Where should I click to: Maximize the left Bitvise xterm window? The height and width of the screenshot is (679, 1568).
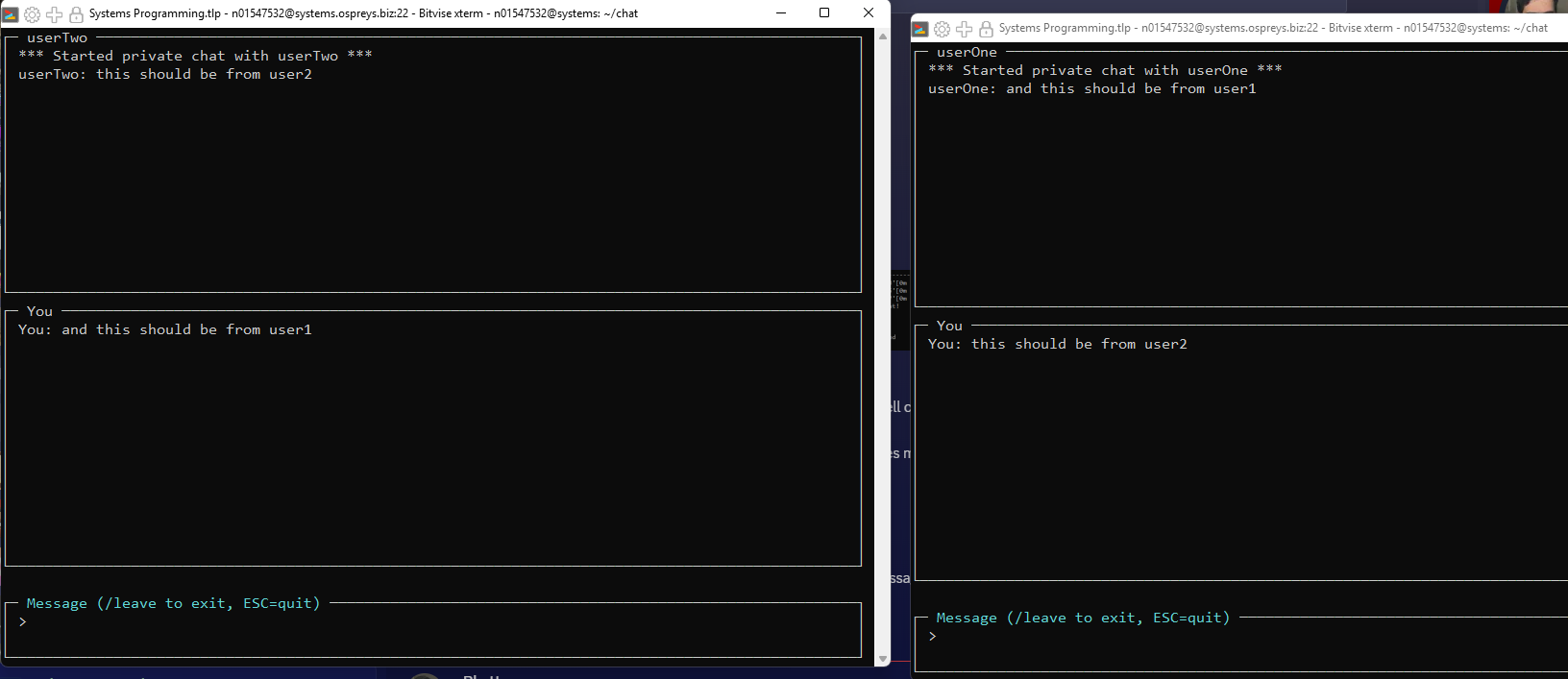tap(824, 13)
